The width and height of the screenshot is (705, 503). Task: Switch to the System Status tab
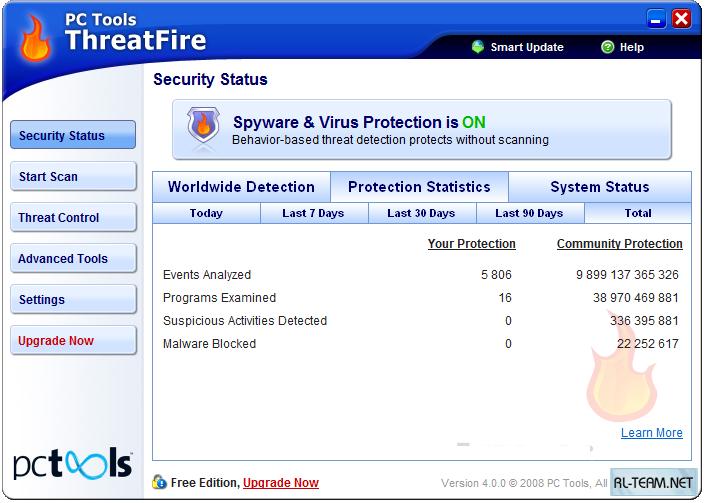click(599, 187)
